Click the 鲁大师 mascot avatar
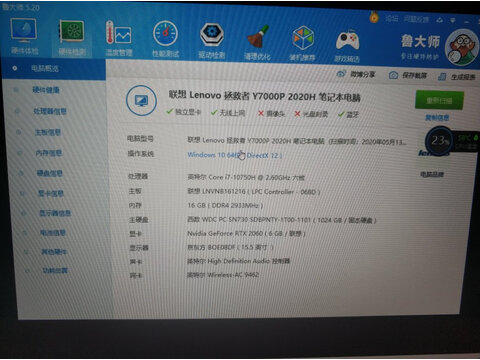This screenshot has height=360, width=480. click(x=462, y=47)
